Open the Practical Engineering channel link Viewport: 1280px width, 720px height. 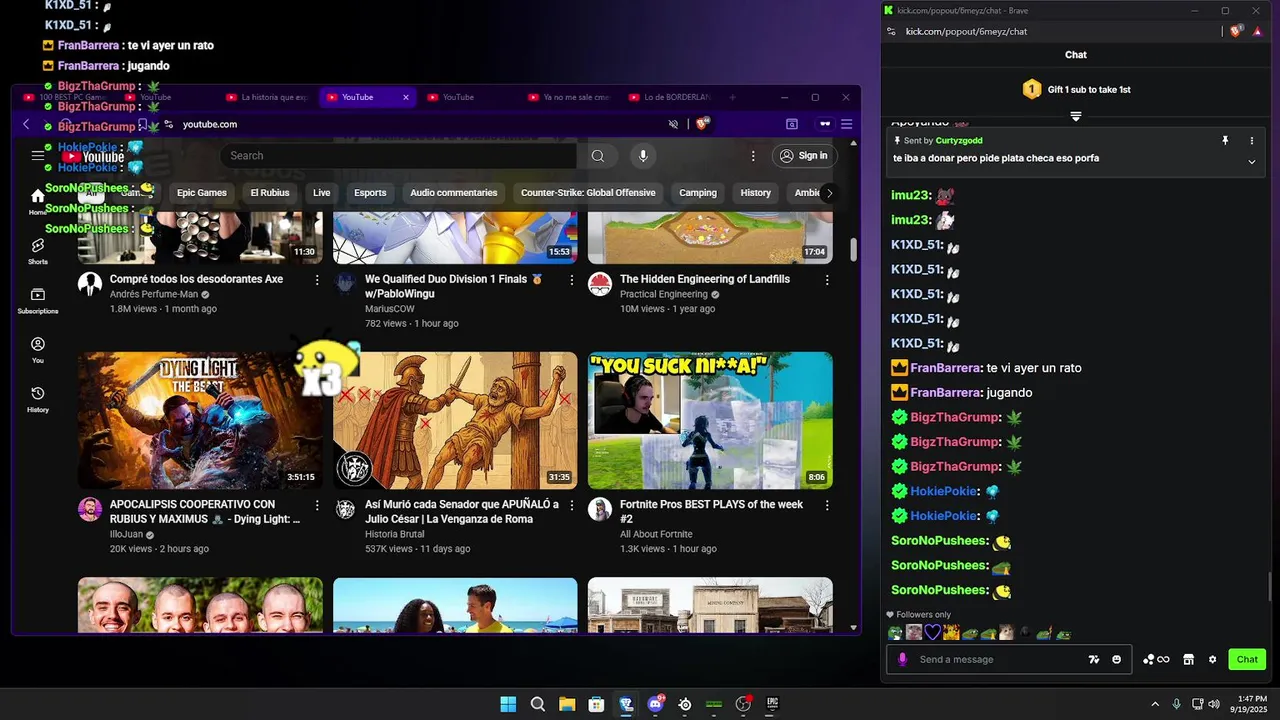pyautogui.click(x=662, y=295)
